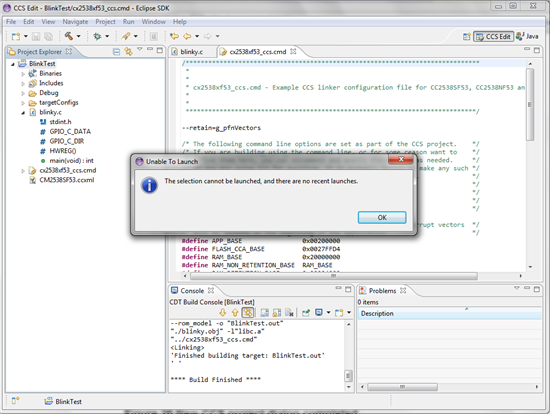
Task: Expand the targetConfigs folder
Action: click(23, 103)
